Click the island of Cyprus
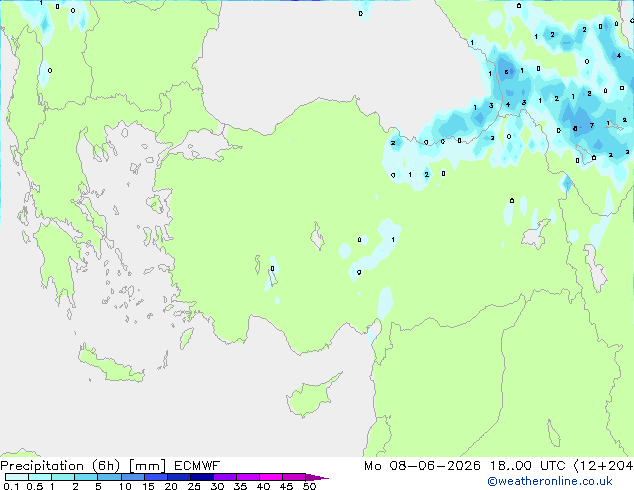This screenshot has width=634, height=490. (311, 398)
